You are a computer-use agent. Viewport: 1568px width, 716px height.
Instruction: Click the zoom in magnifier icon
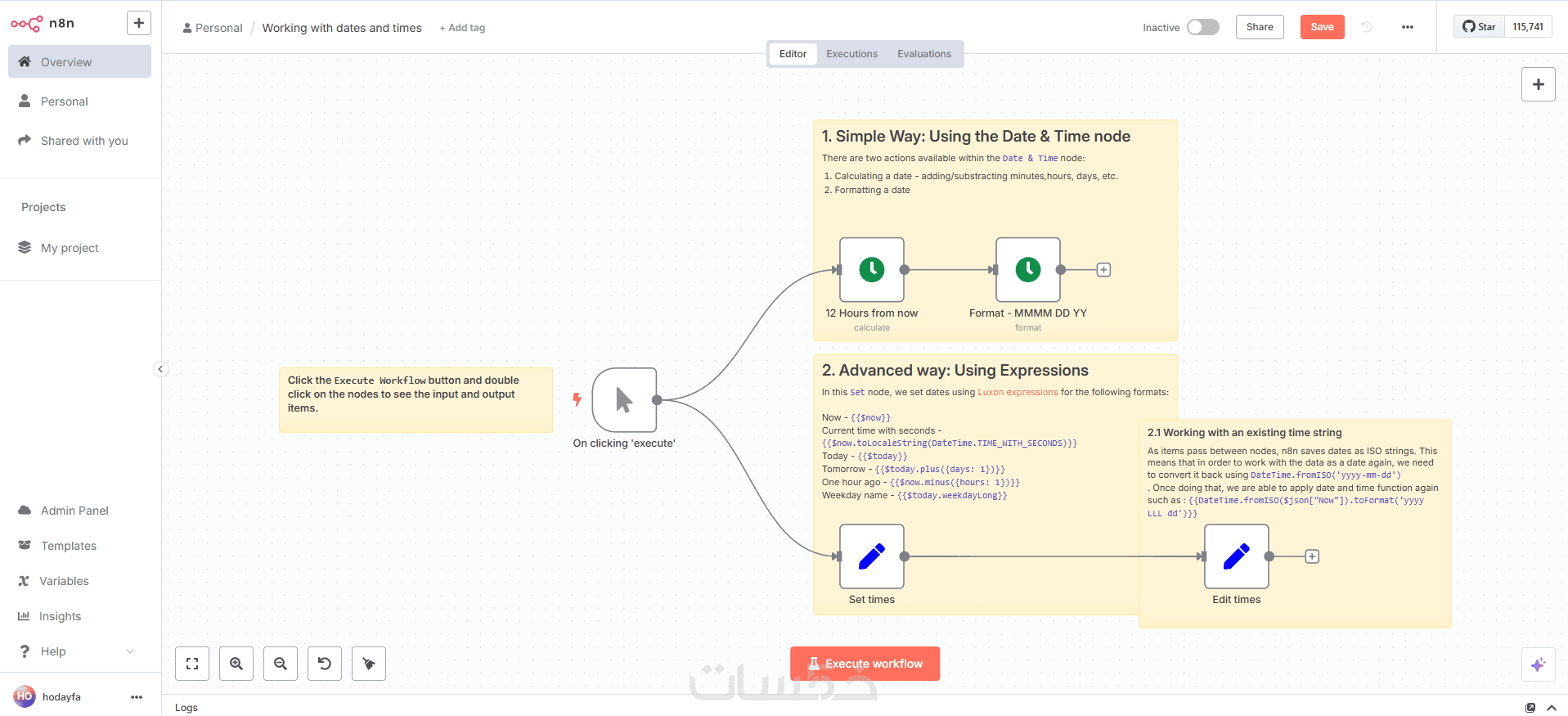point(236,664)
